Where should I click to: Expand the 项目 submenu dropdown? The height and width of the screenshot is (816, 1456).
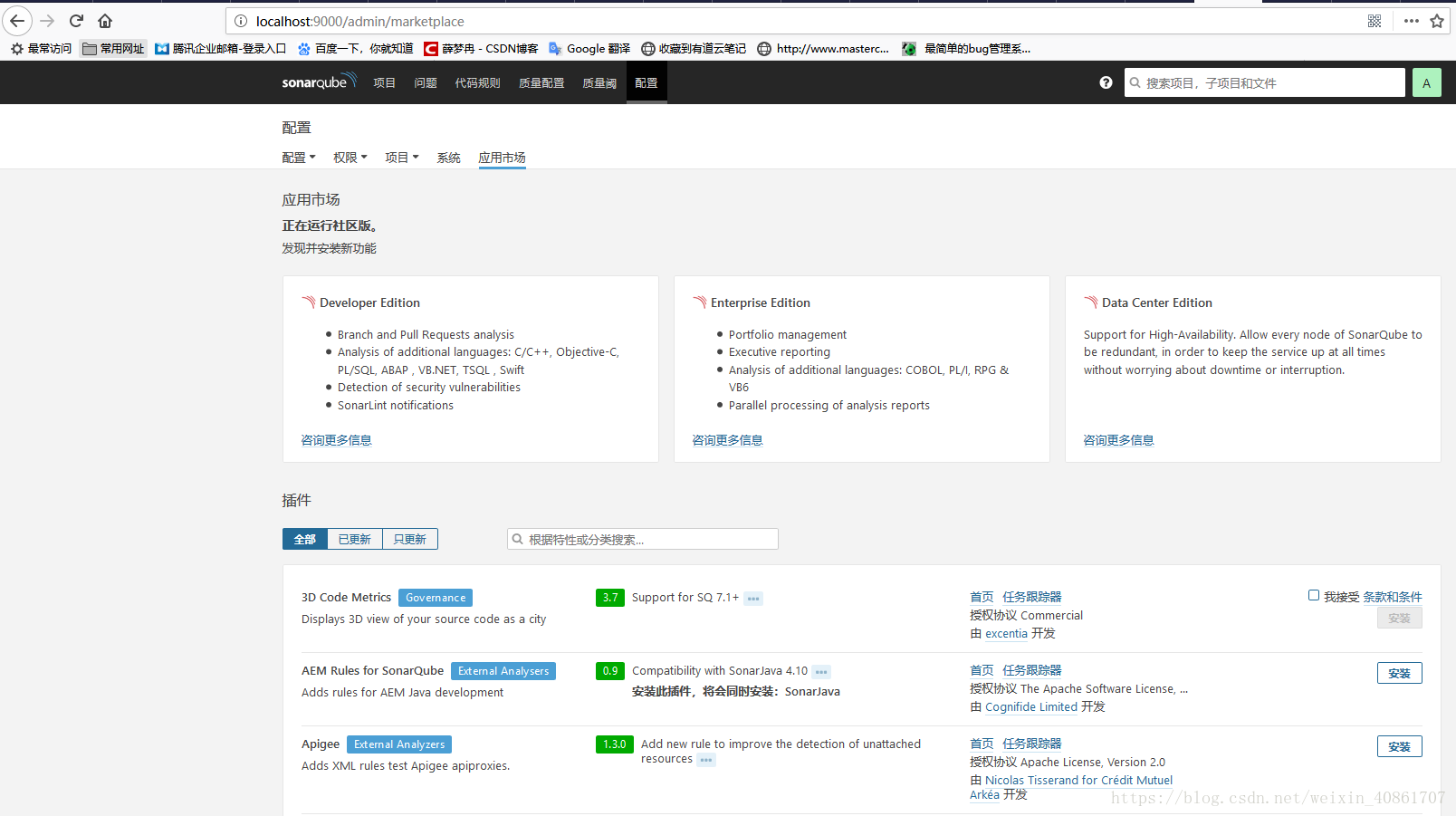click(x=402, y=158)
